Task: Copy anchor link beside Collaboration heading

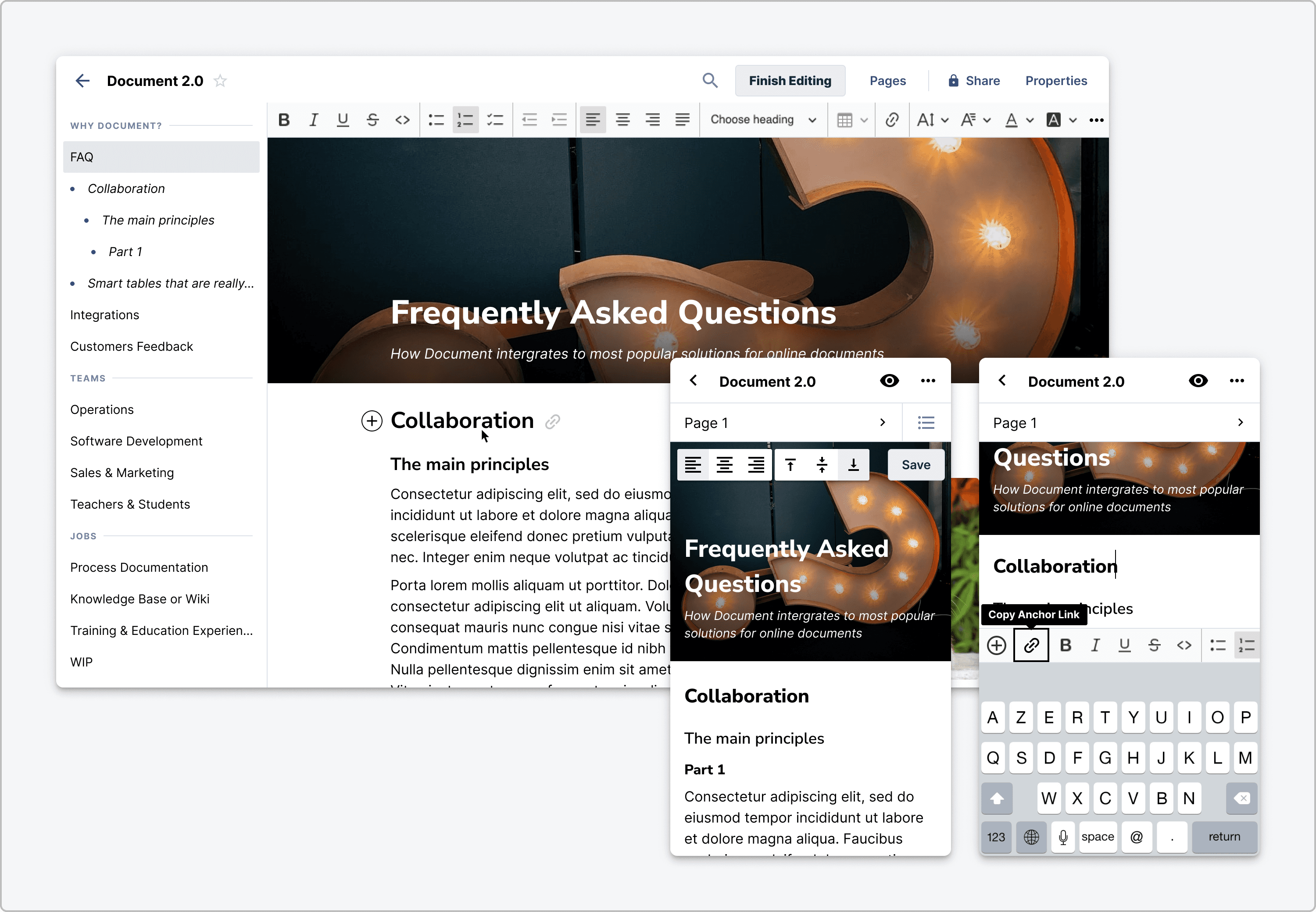Action: pos(552,422)
